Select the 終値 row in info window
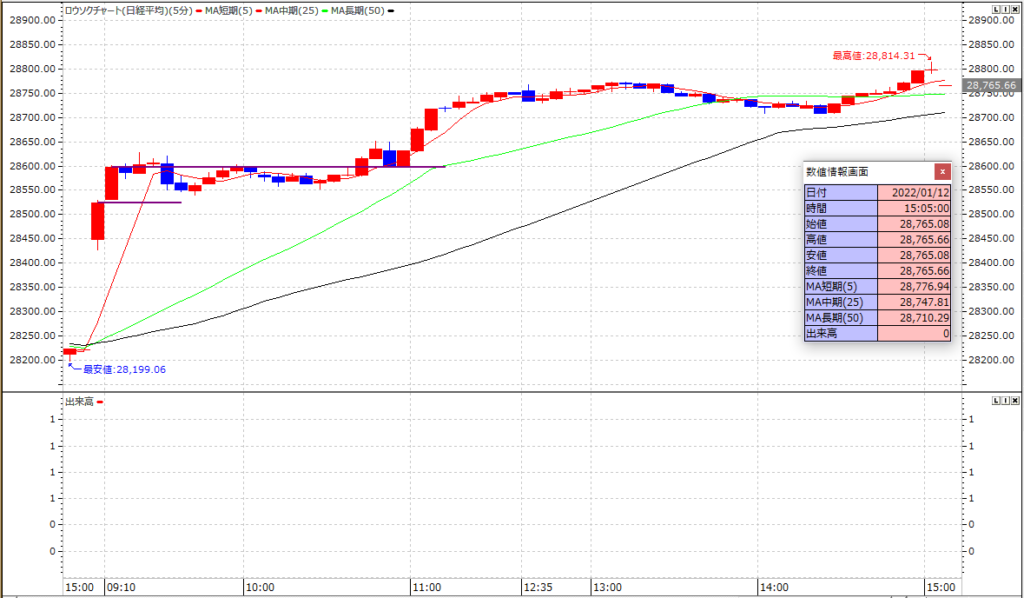 click(x=877, y=270)
